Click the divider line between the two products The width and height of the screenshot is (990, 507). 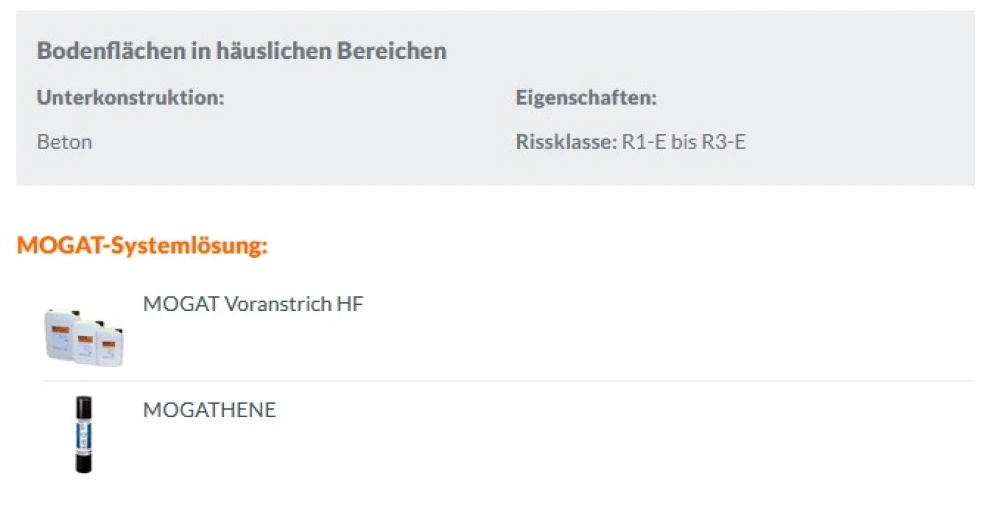508,381
